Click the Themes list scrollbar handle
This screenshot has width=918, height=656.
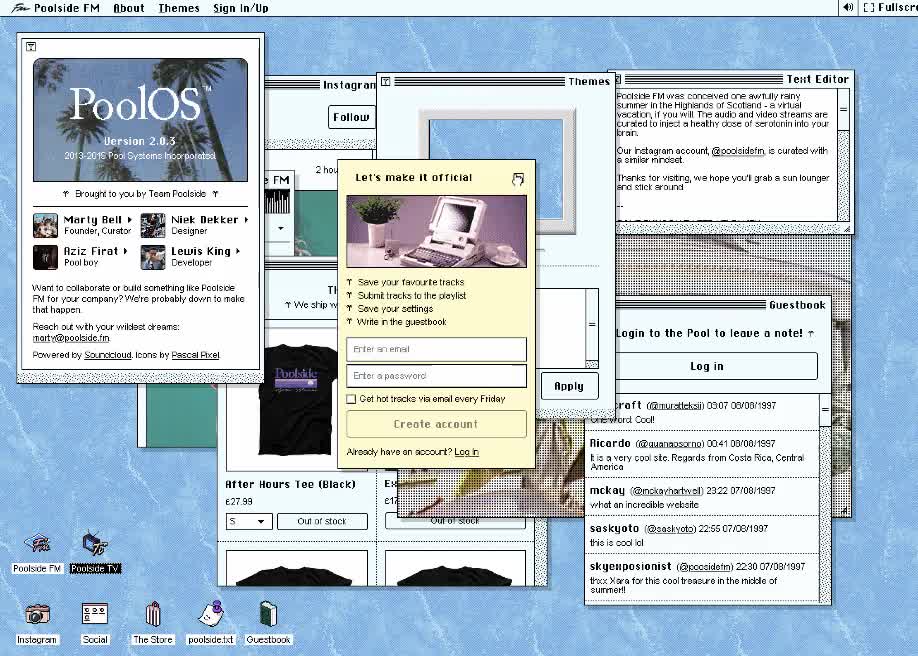[x=592, y=324]
